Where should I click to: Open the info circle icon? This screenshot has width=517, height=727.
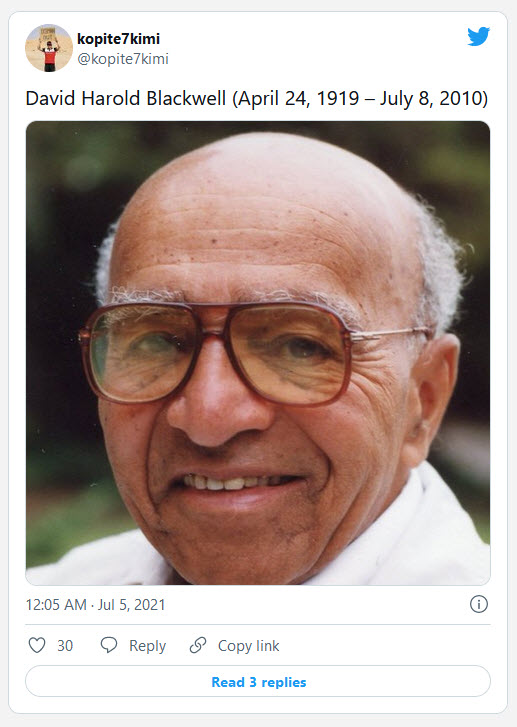[479, 604]
